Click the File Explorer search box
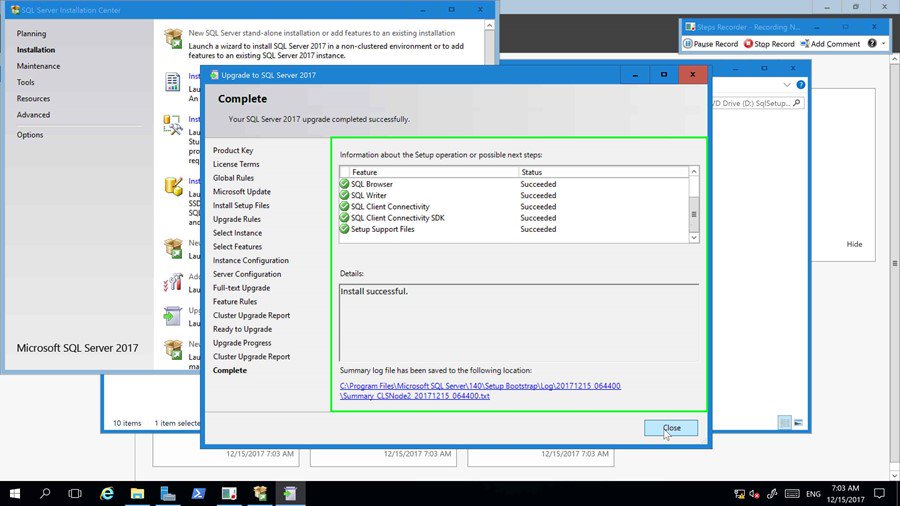Screen dimensions: 900x506 pyautogui.click(x=757, y=103)
